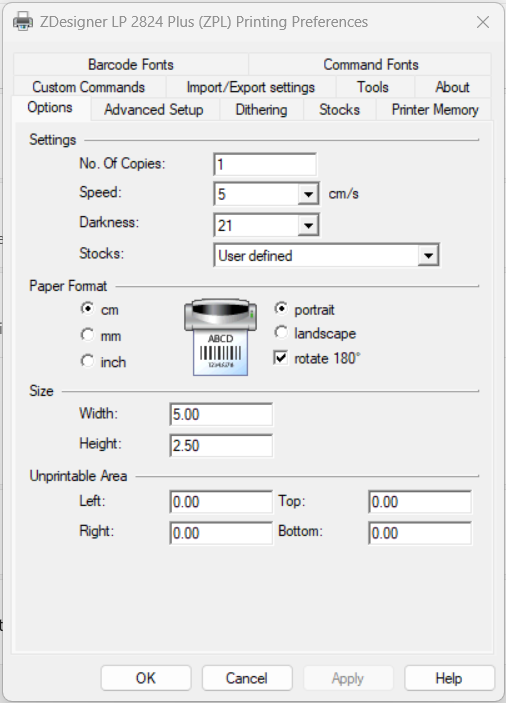This screenshot has height=703, width=506.
Task: Open the Speed dropdown arrow
Action: [308, 194]
